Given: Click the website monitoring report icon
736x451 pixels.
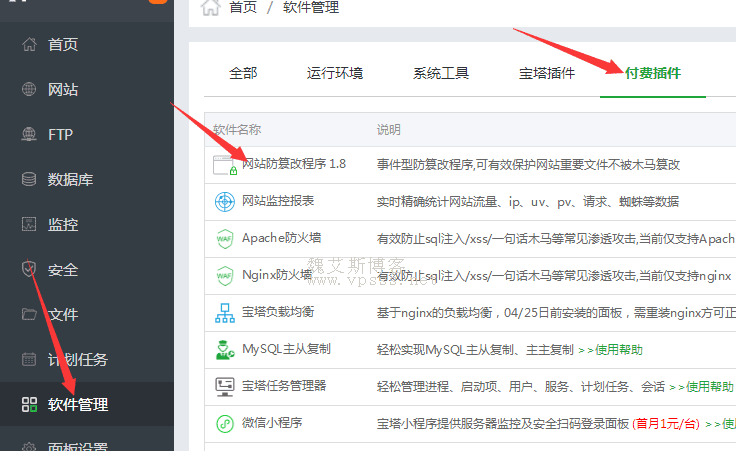Looking at the screenshot, I should pyautogui.click(x=224, y=202).
